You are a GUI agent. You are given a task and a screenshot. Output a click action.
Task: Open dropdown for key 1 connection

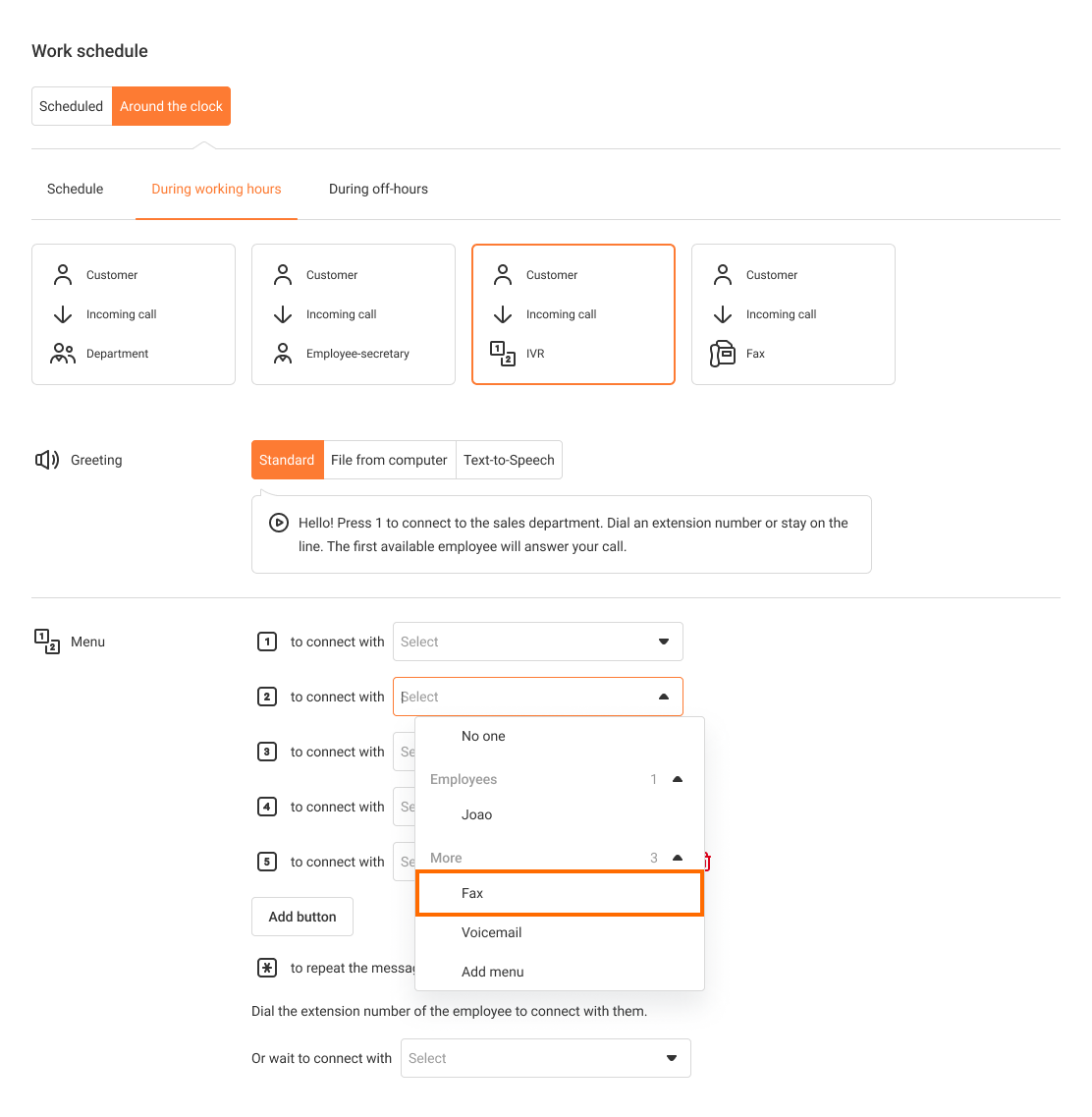tap(537, 642)
